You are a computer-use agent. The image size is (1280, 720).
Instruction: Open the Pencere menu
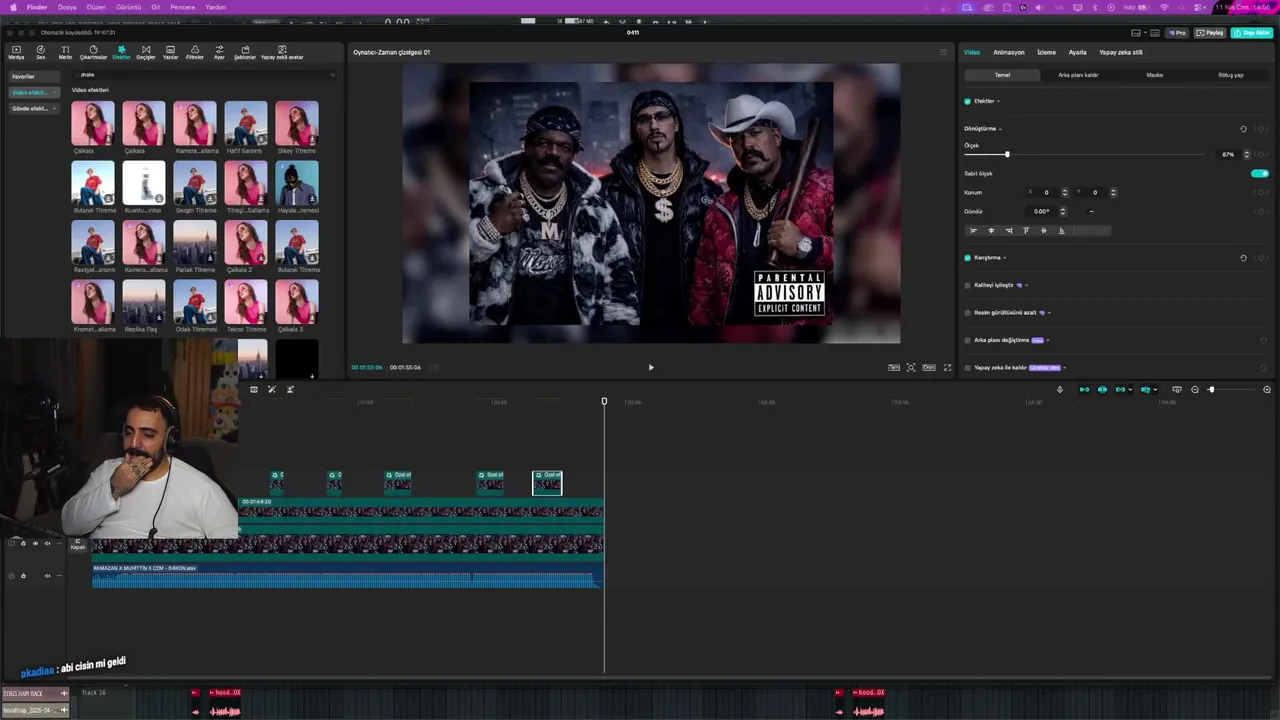(183, 7)
